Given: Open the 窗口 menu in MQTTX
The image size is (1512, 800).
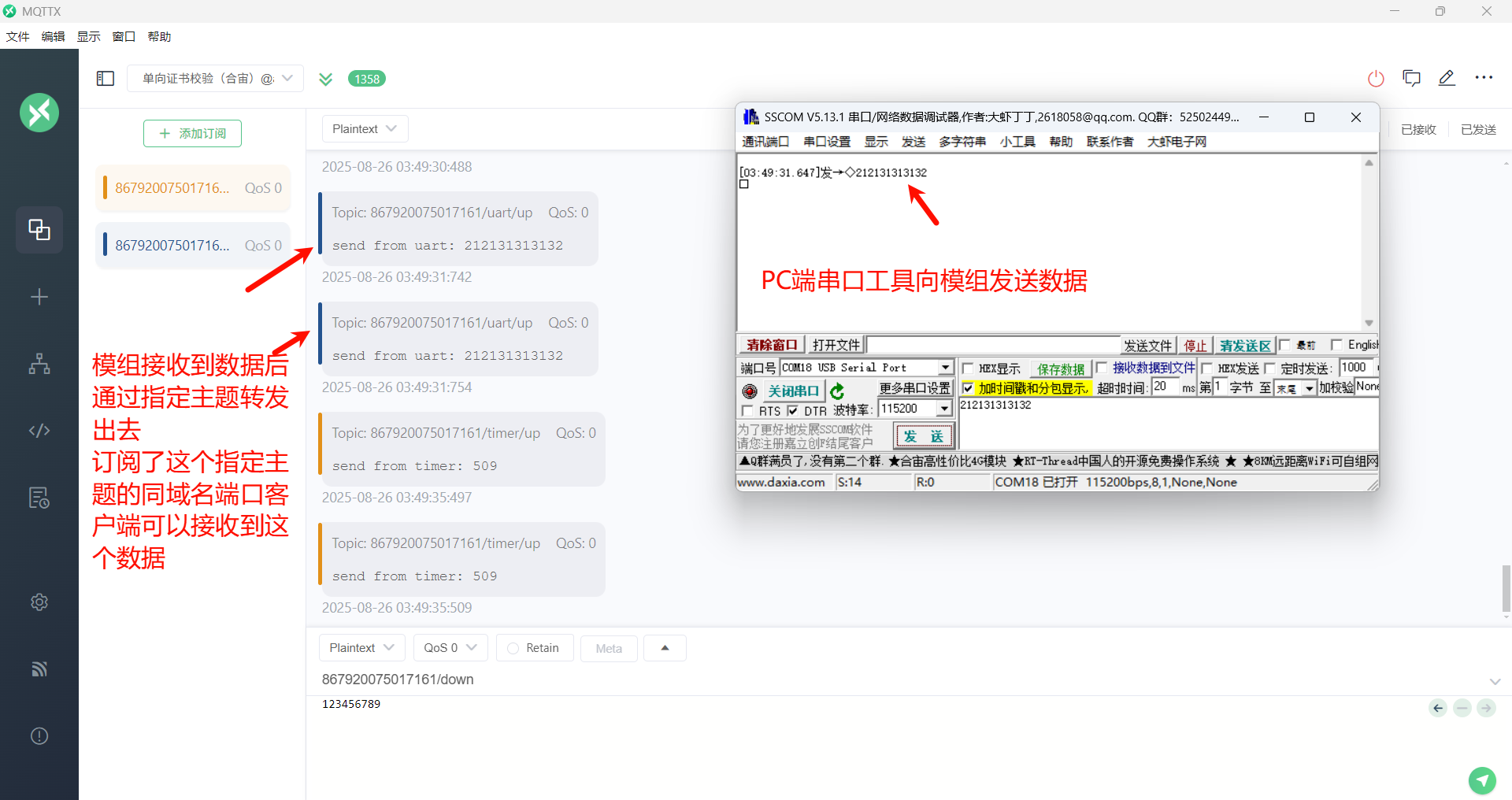Looking at the screenshot, I should pos(124,36).
